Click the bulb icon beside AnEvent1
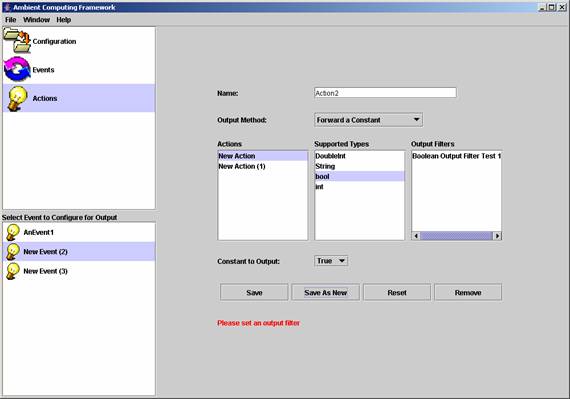The image size is (570, 399). (x=13, y=232)
